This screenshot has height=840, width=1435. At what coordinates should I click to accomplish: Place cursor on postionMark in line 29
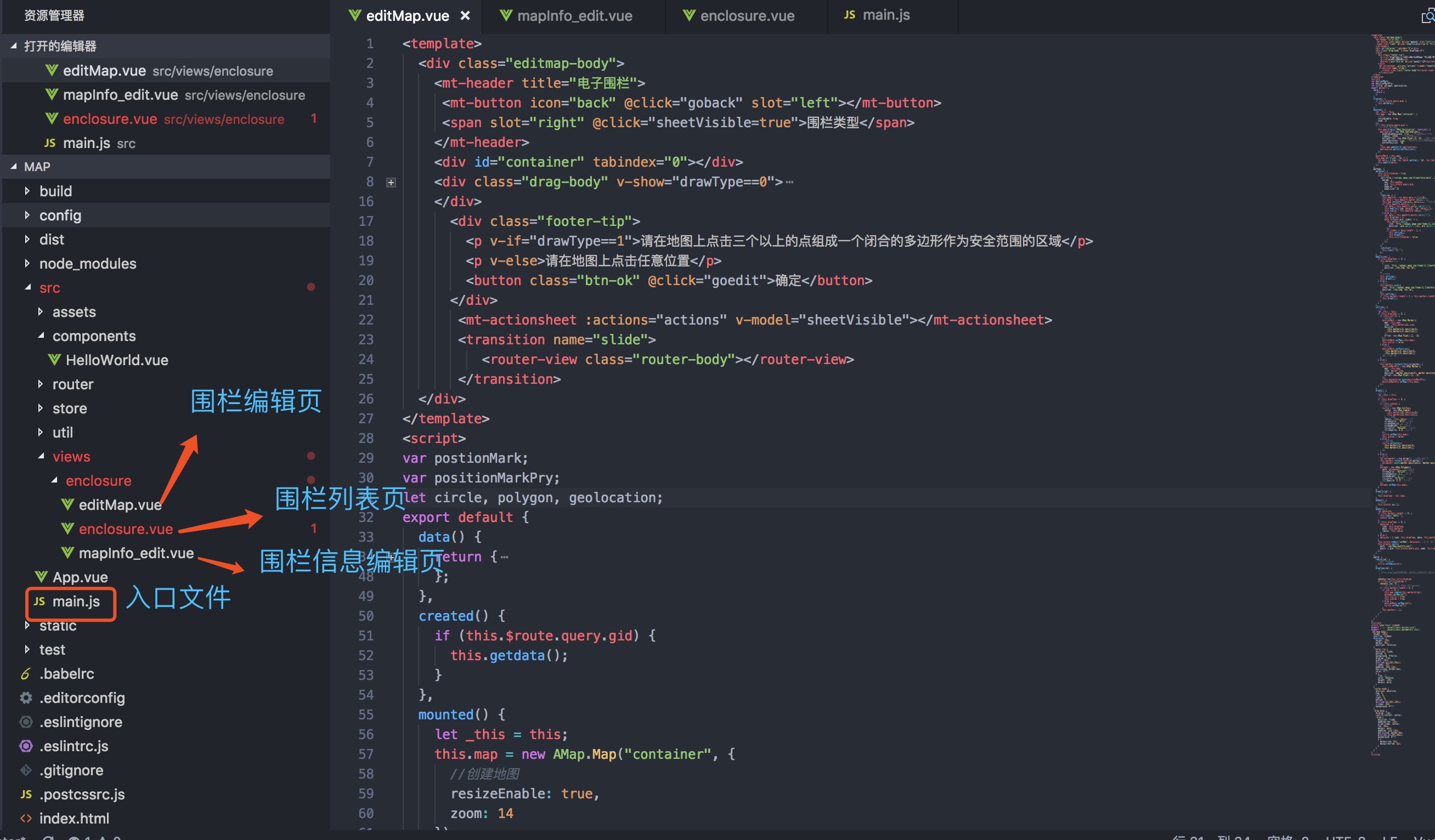click(477, 458)
